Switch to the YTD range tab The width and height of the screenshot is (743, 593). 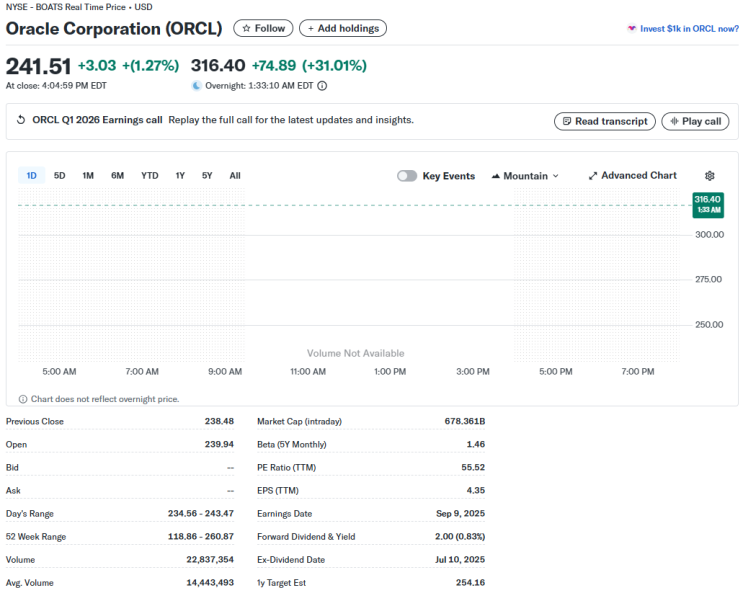click(150, 176)
